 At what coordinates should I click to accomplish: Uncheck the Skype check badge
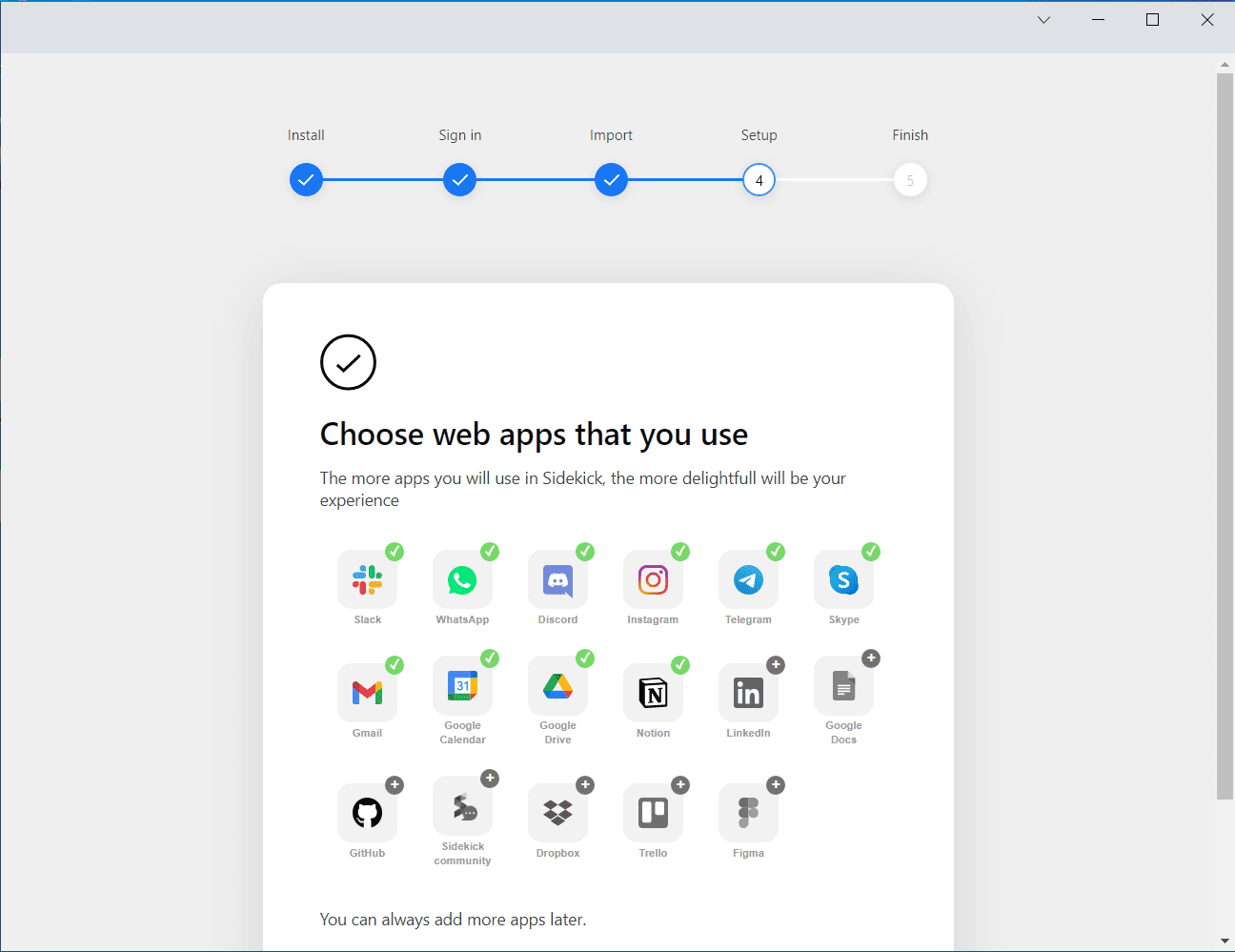point(871,552)
